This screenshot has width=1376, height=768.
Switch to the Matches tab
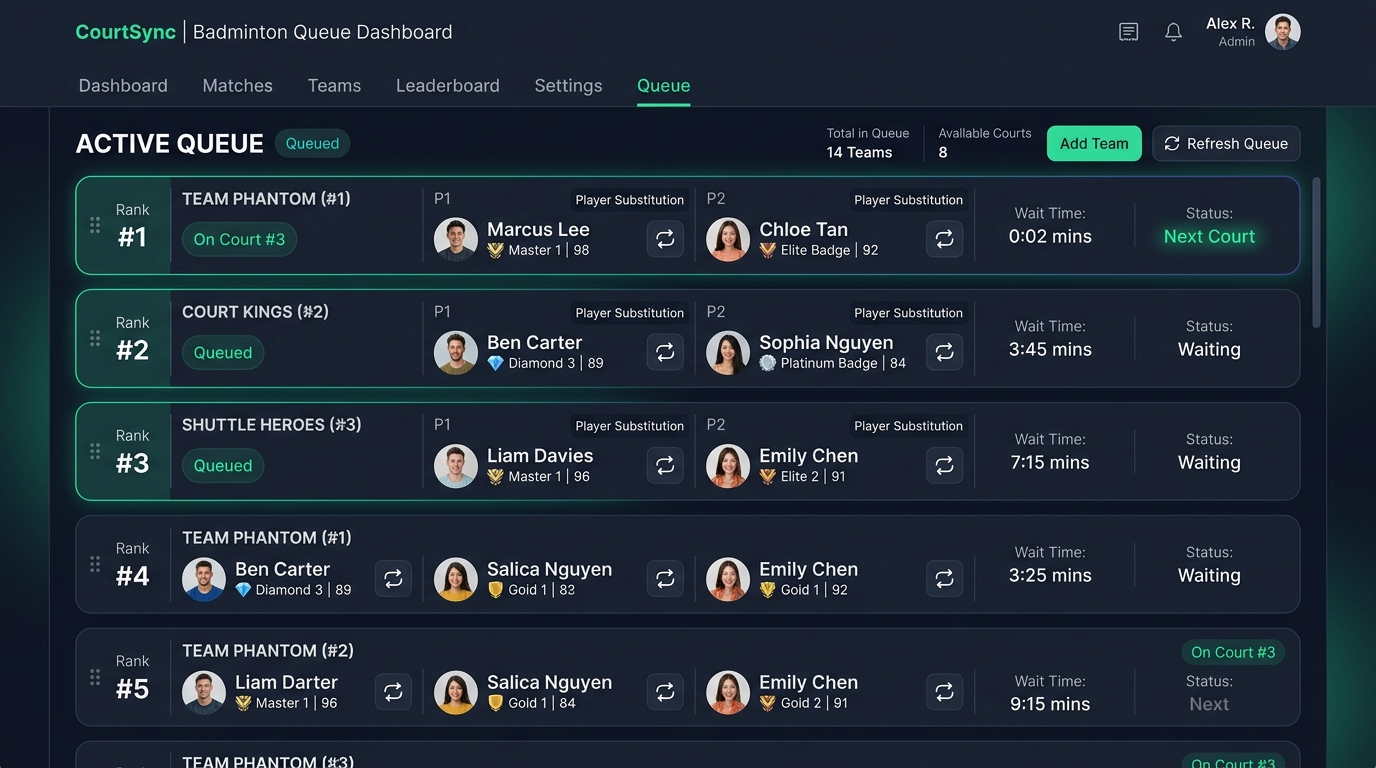click(x=238, y=86)
